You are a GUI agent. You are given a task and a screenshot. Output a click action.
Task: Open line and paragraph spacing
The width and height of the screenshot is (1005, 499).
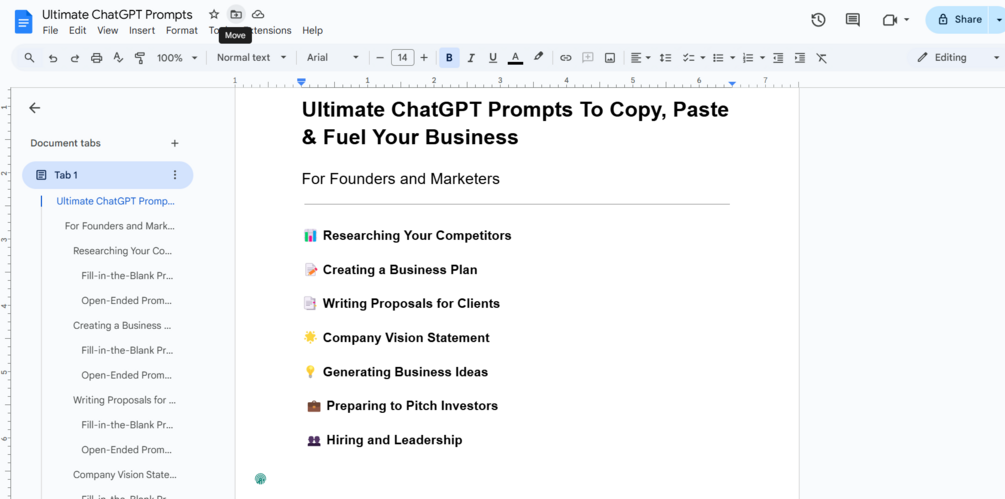665,58
